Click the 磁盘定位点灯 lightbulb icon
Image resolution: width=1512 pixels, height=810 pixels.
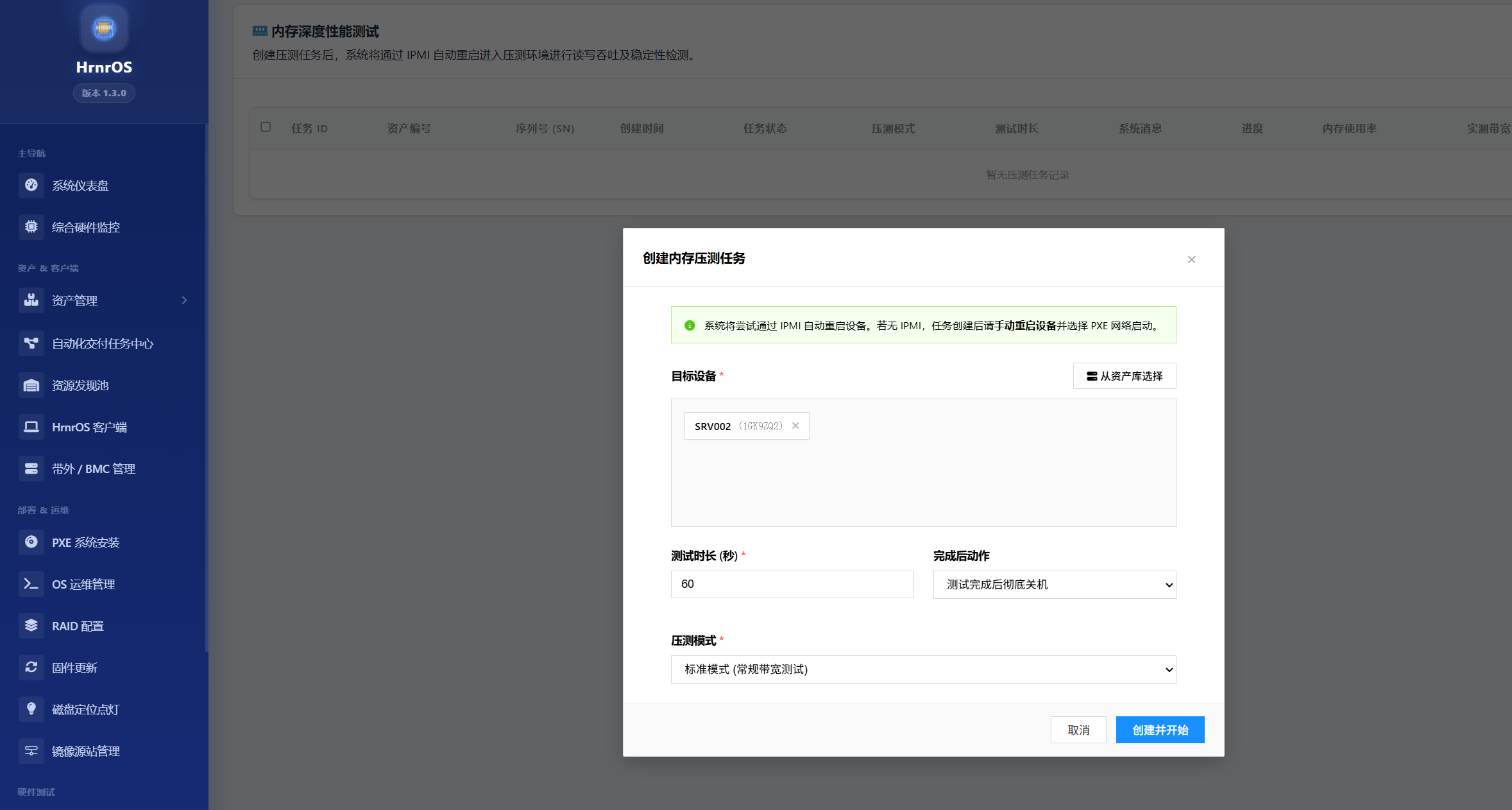(x=31, y=709)
